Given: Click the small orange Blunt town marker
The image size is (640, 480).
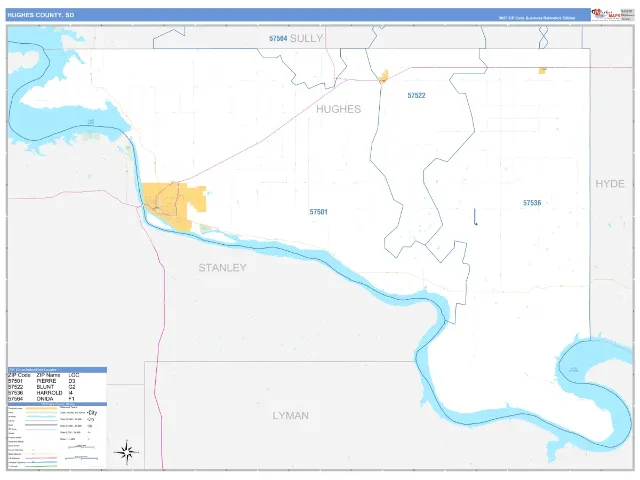Looking at the screenshot, I should 384,76.
